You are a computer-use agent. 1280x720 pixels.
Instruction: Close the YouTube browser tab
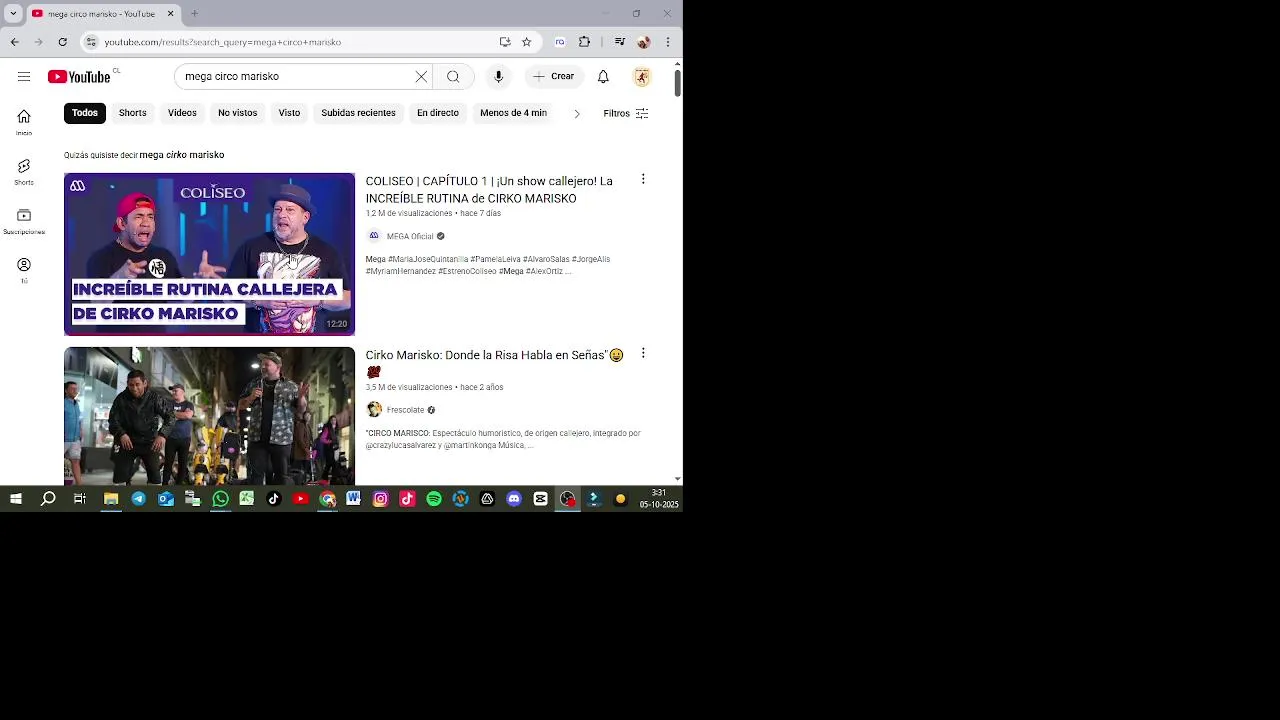click(x=170, y=14)
